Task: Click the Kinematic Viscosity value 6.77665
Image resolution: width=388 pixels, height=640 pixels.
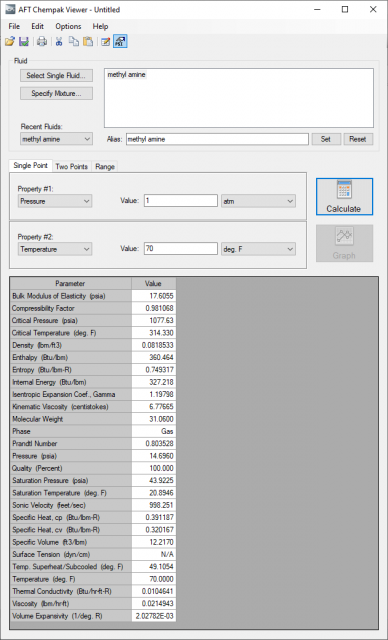Action: [x=153, y=407]
